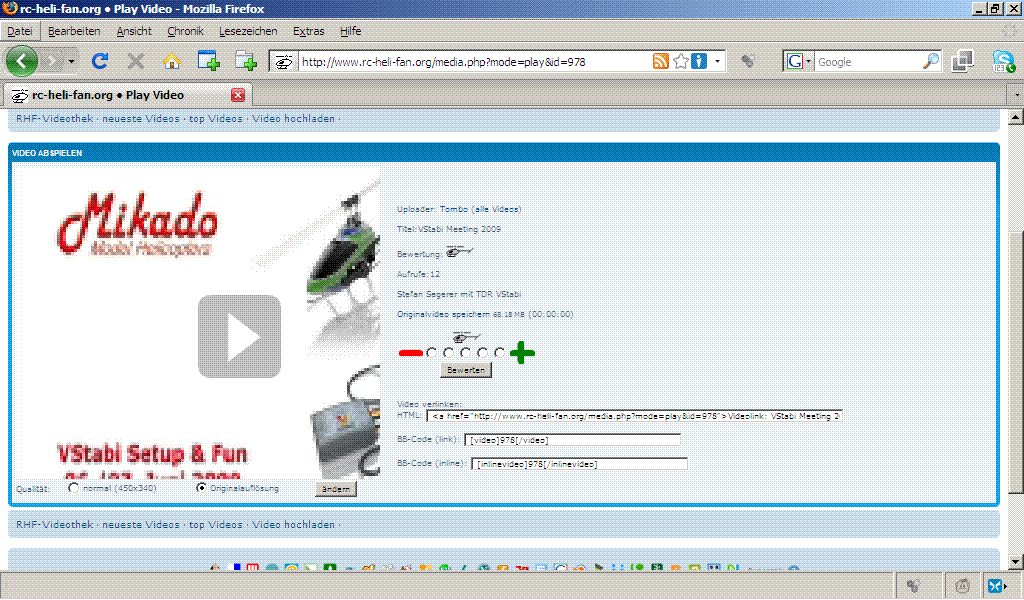Screen dimensions: 1024x600
Task: Stop loading with the X icon
Action: [136, 61]
